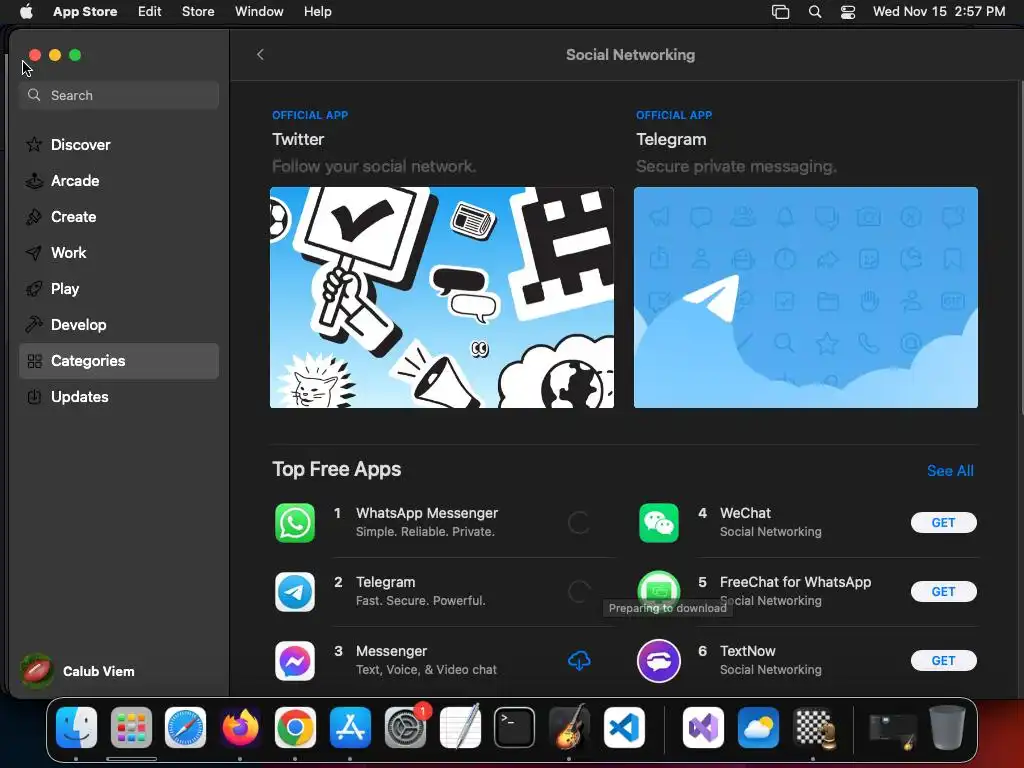This screenshot has height=768, width=1024.
Task: Open Calub Viem account profile
Action: click(x=78, y=671)
